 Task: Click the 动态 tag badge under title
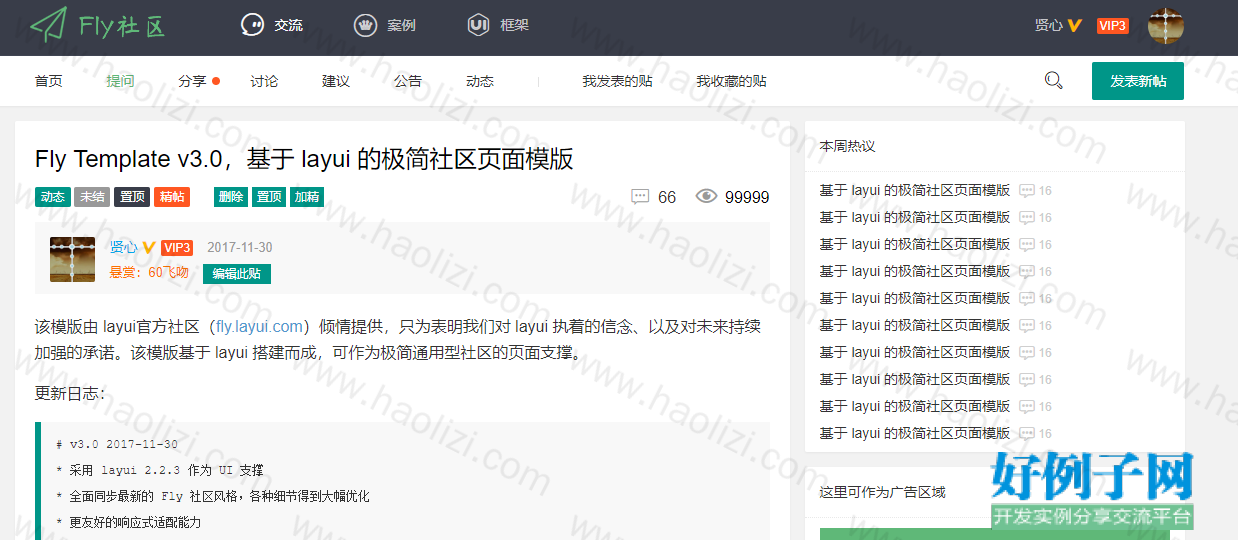coord(52,197)
